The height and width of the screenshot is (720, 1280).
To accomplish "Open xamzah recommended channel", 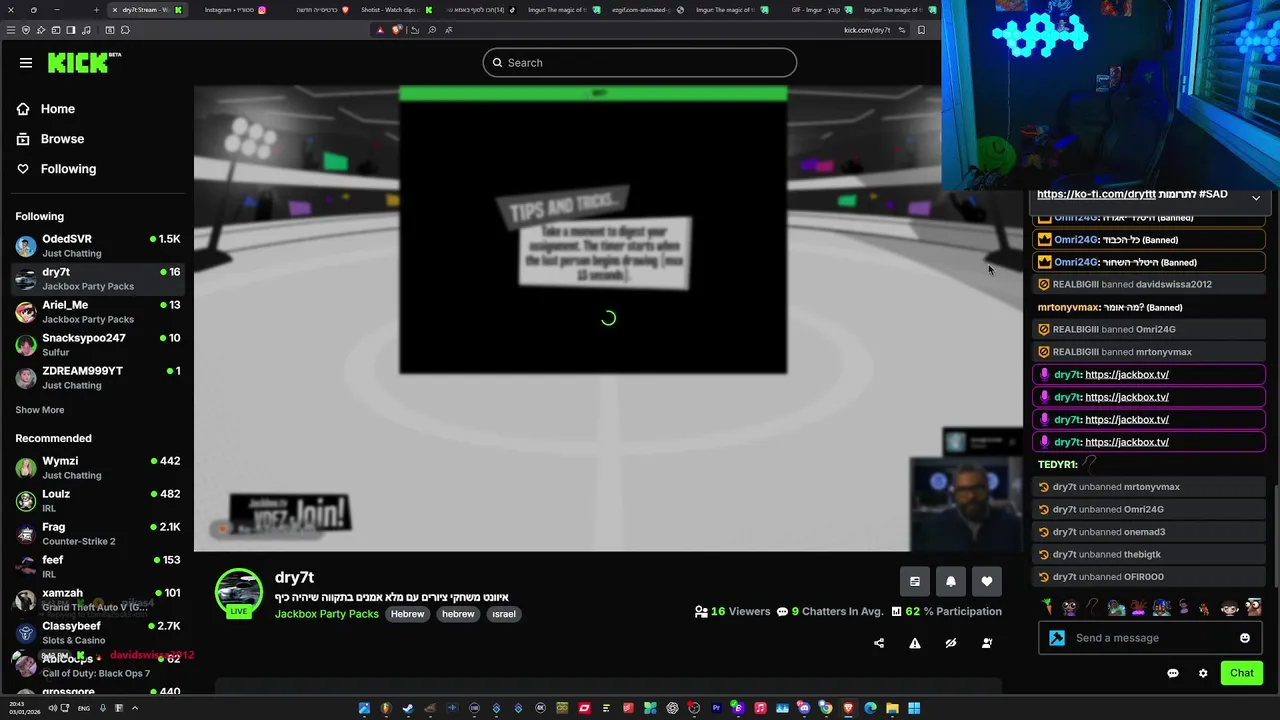I will pyautogui.click(x=97, y=600).
